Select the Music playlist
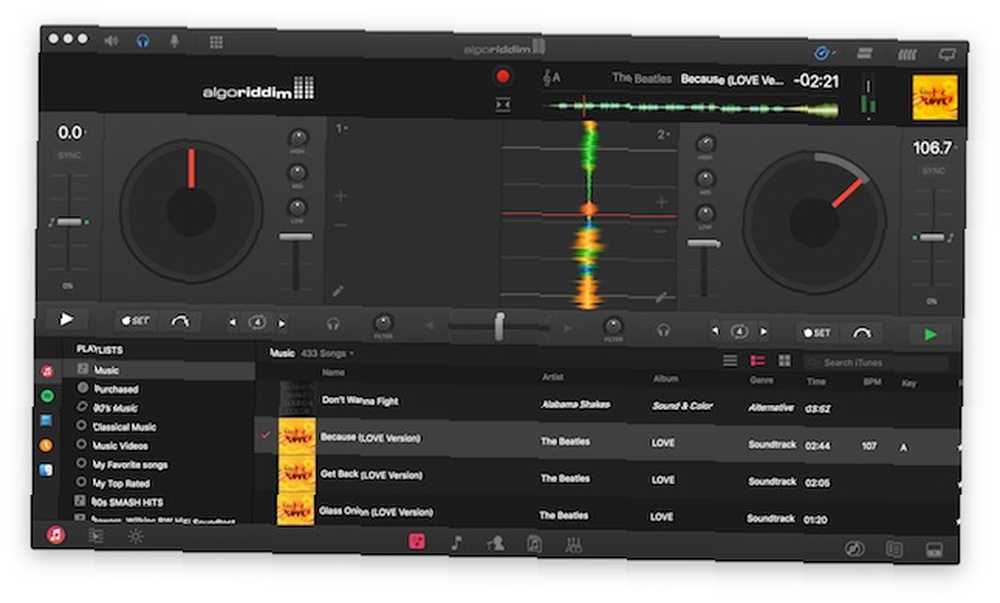Image resolution: width=1000 pixels, height=603 pixels. tap(159, 370)
